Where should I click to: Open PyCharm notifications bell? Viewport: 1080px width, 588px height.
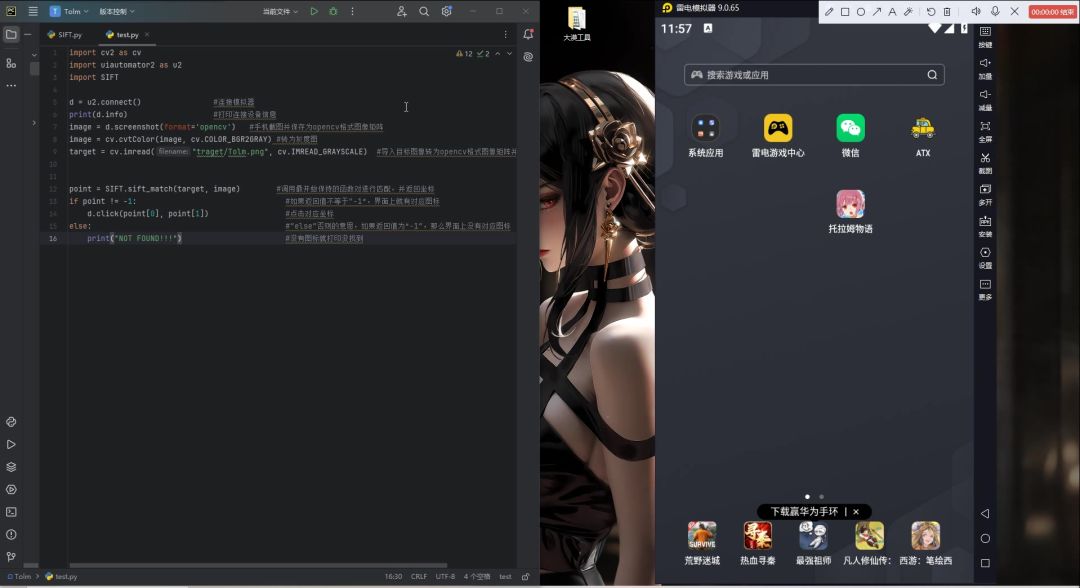[x=528, y=35]
